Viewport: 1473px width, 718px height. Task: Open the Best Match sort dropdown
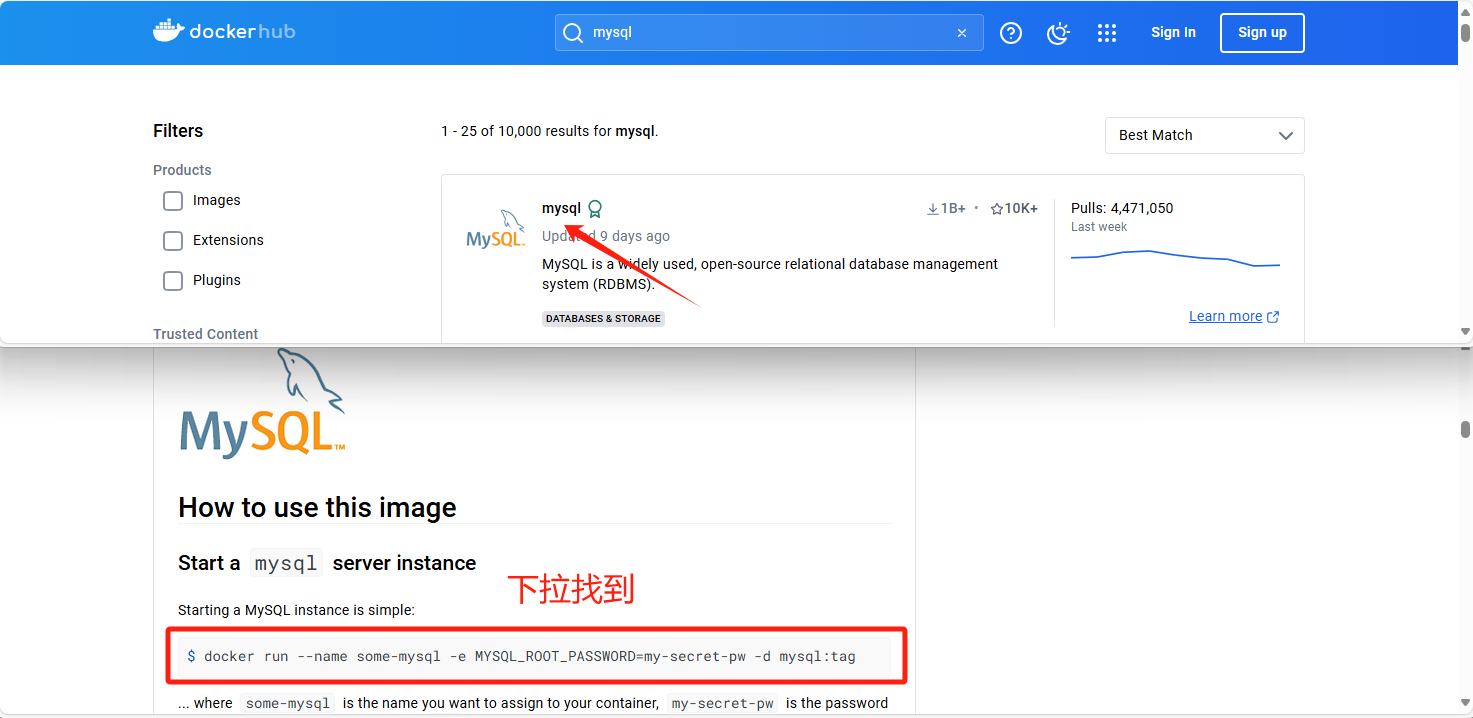(x=1204, y=136)
